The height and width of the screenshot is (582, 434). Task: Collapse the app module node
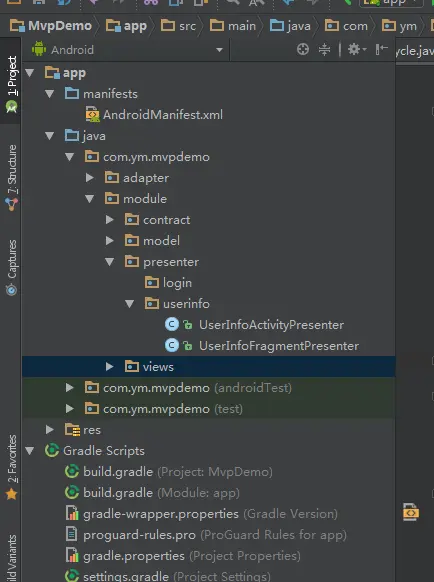tap(30, 73)
